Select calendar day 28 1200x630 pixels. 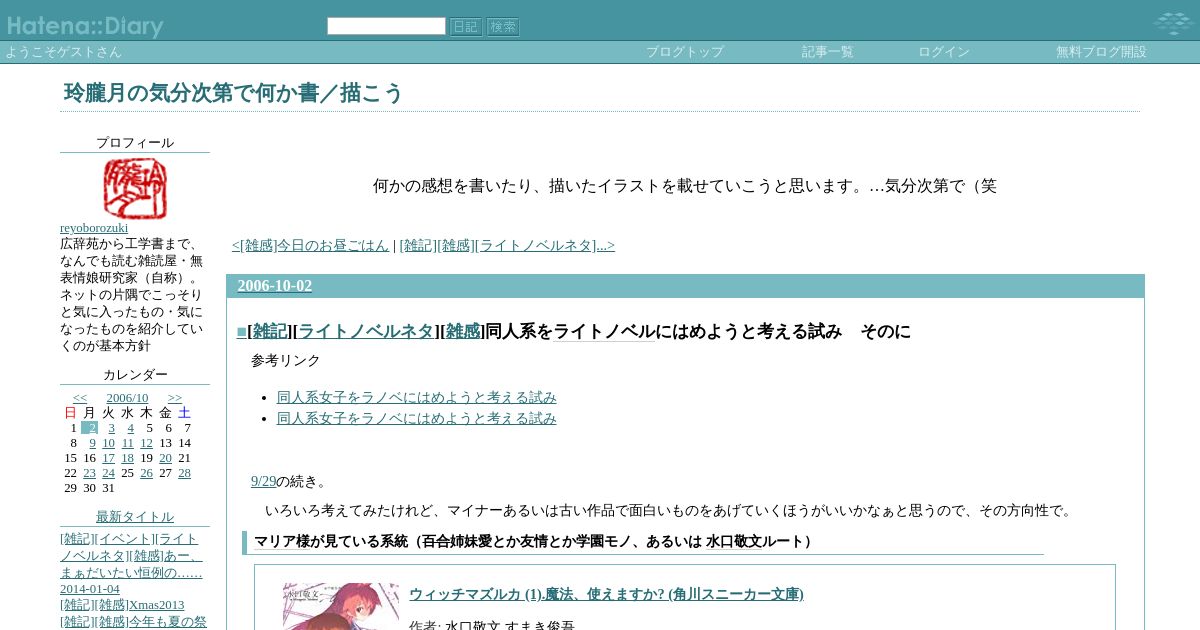pos(184,473)
